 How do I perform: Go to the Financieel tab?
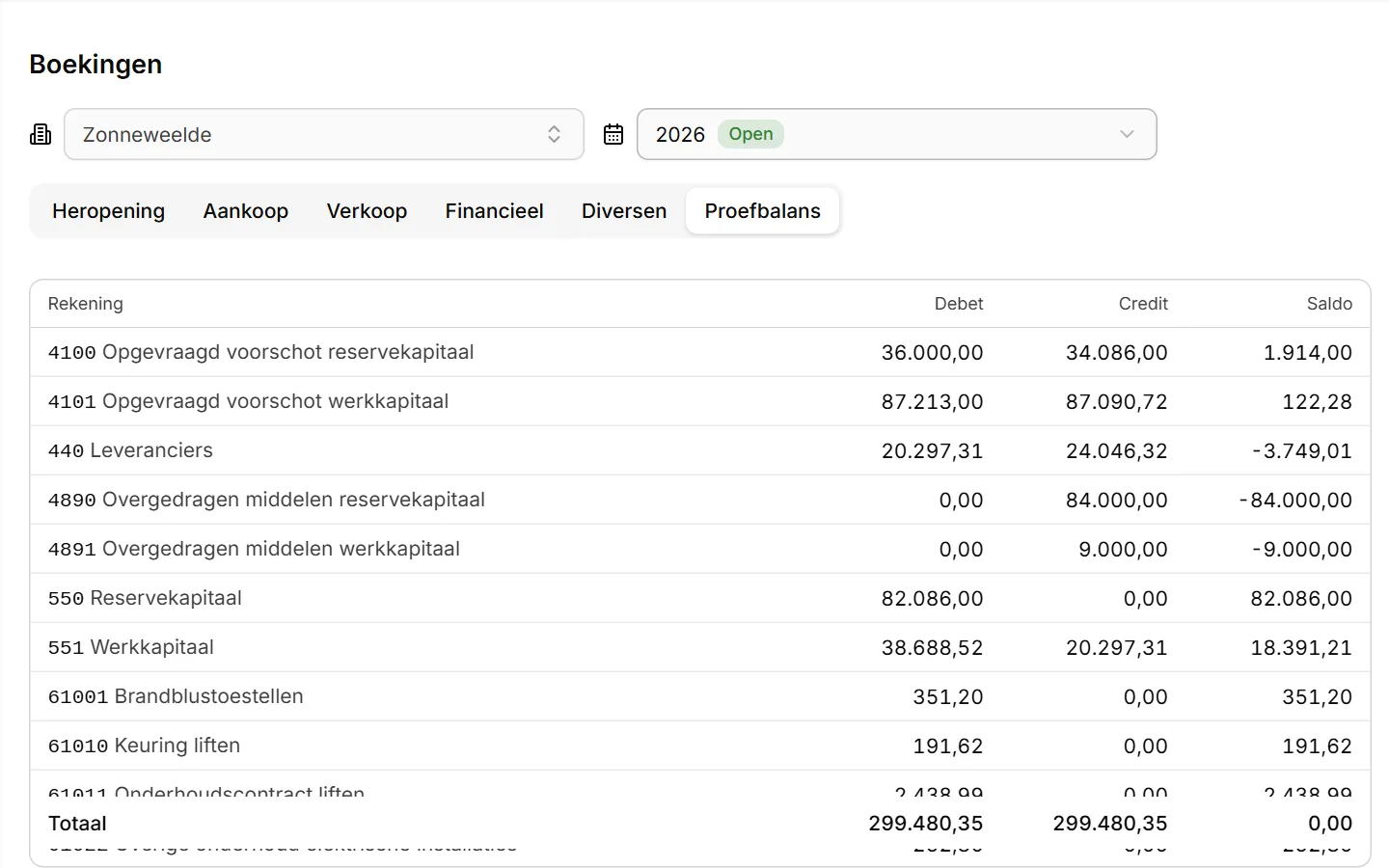pos(494,211)
